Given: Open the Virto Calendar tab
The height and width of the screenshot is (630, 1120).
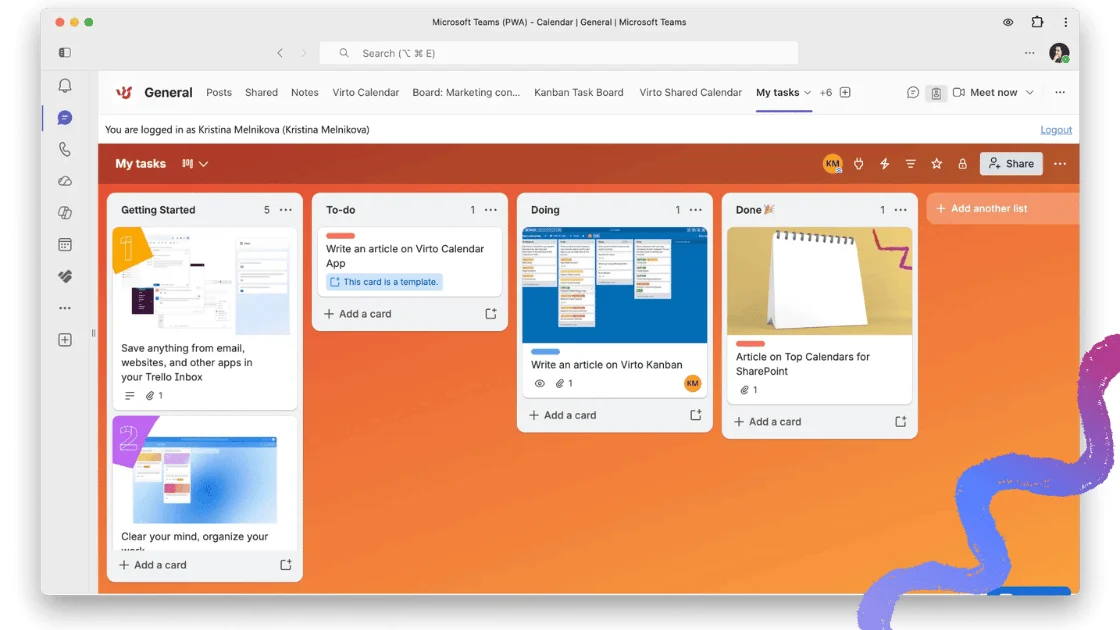Looking at the screenshot, I should click(366, 92).
